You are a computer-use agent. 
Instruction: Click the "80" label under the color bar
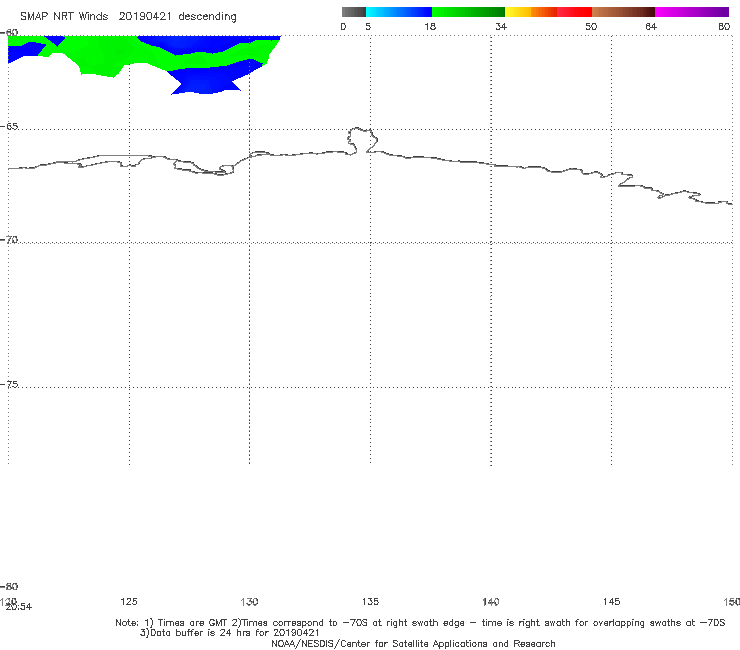(724, 26)
